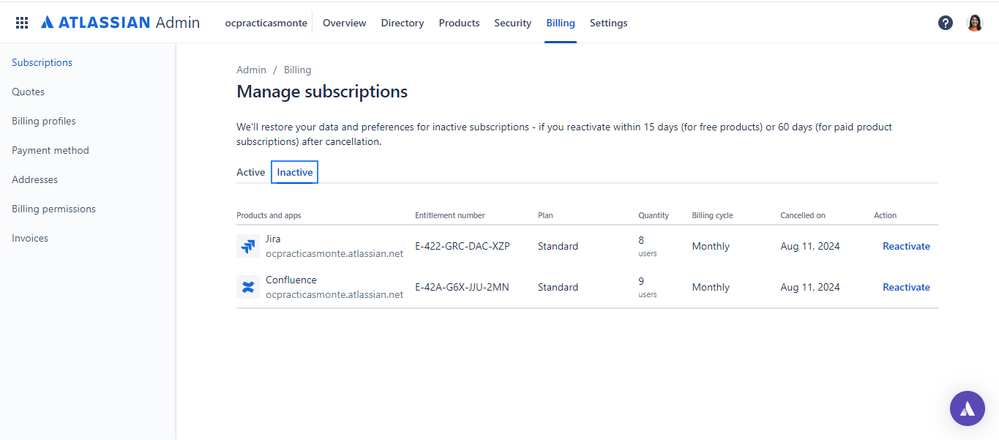Screen dimensions: 999x440
Task: Open Invoices in the sidebar
Action: (x=30, y=238)
